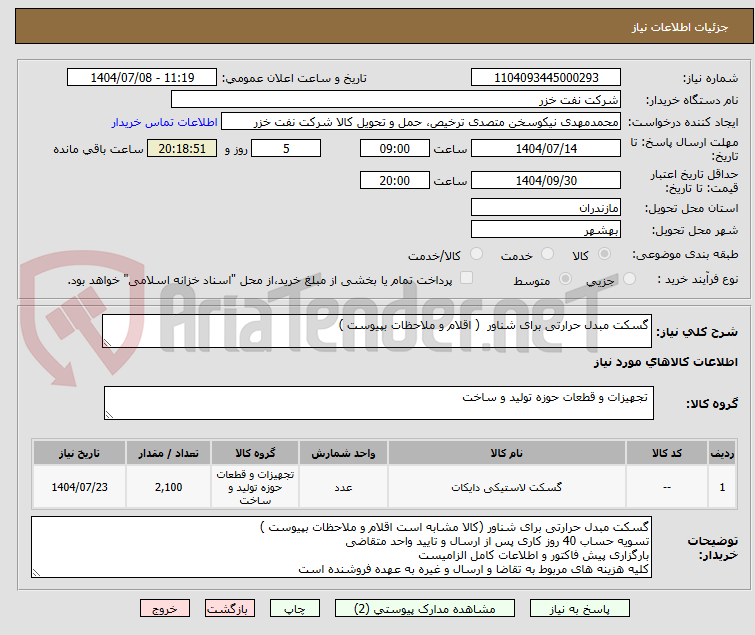
Task: Click the price validity date 1404/09/30
Action: pyautogui.click(x=546, y=181)
